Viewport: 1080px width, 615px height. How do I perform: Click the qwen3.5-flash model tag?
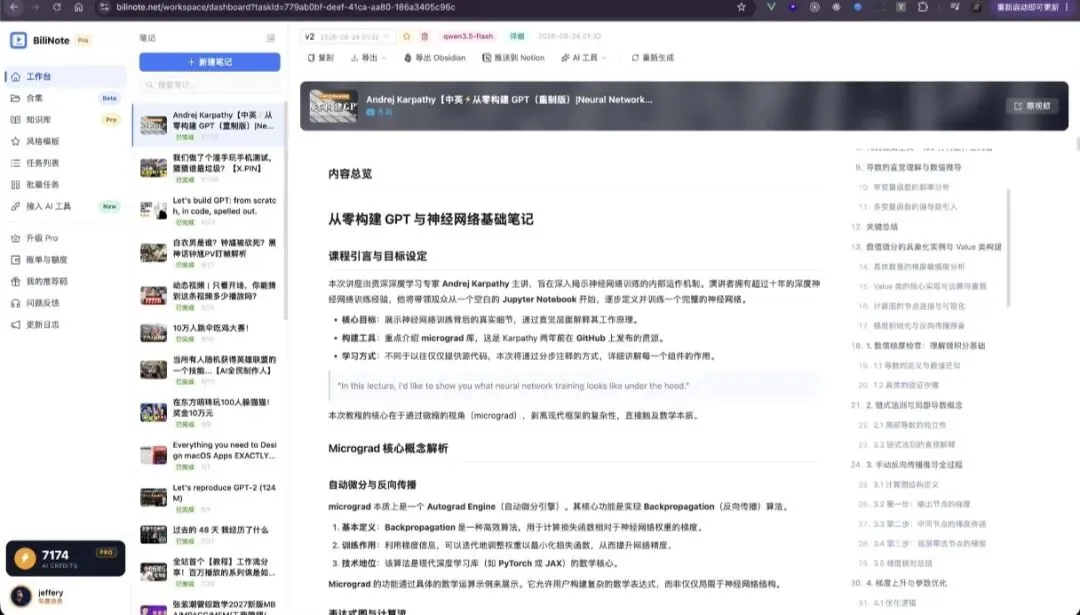click(468, 37)
